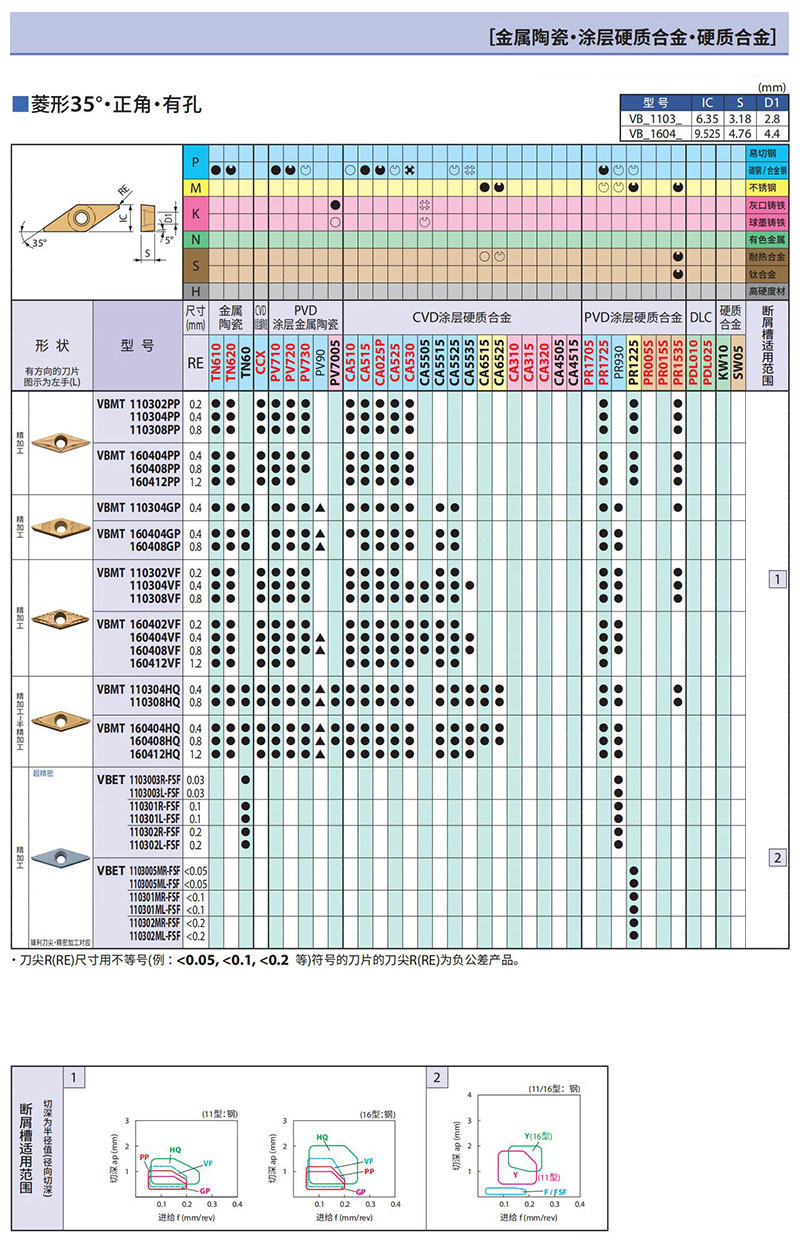Select the green N material group swatch
The height and width of the screenshot is (1249, 800).
[195, 239]
